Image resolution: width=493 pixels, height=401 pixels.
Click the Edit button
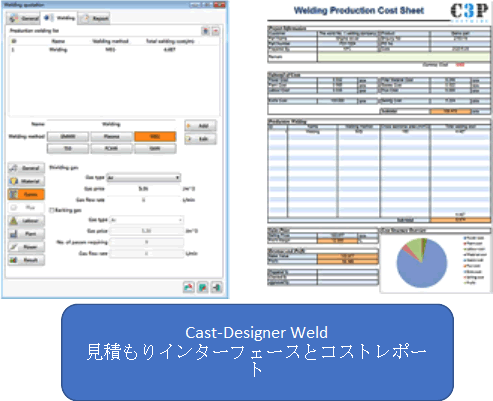point(200,139)
